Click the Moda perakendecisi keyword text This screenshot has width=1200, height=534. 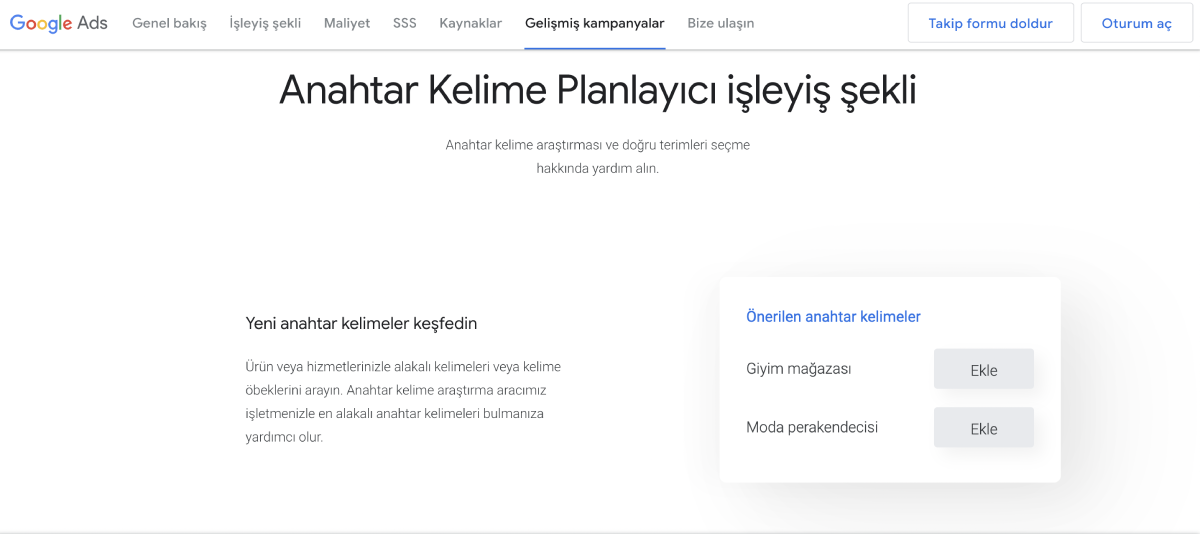[x=812, y=427]
